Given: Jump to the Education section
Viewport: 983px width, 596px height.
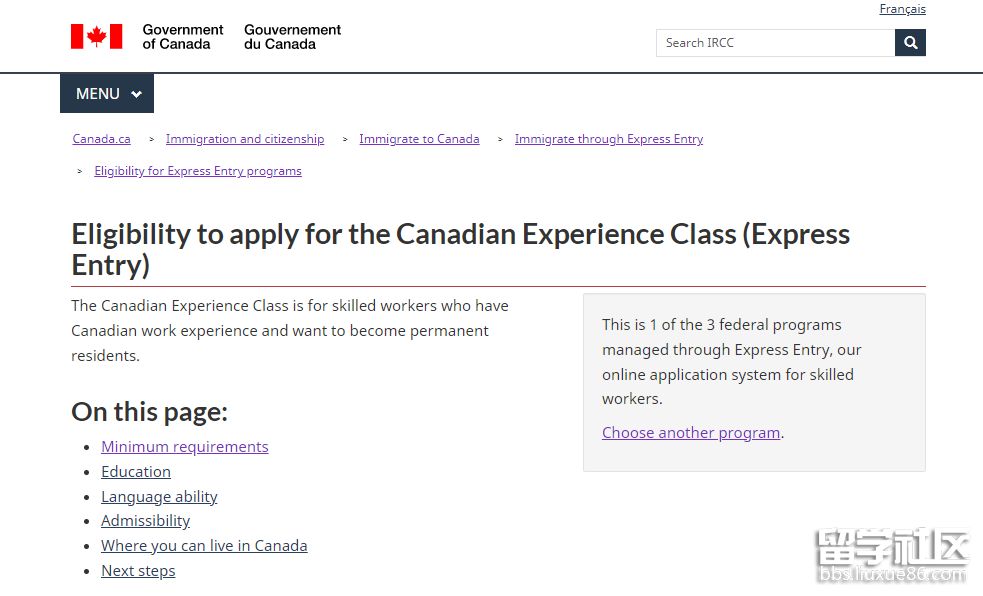Looking at the screenshot, I should tap(136, 471).
